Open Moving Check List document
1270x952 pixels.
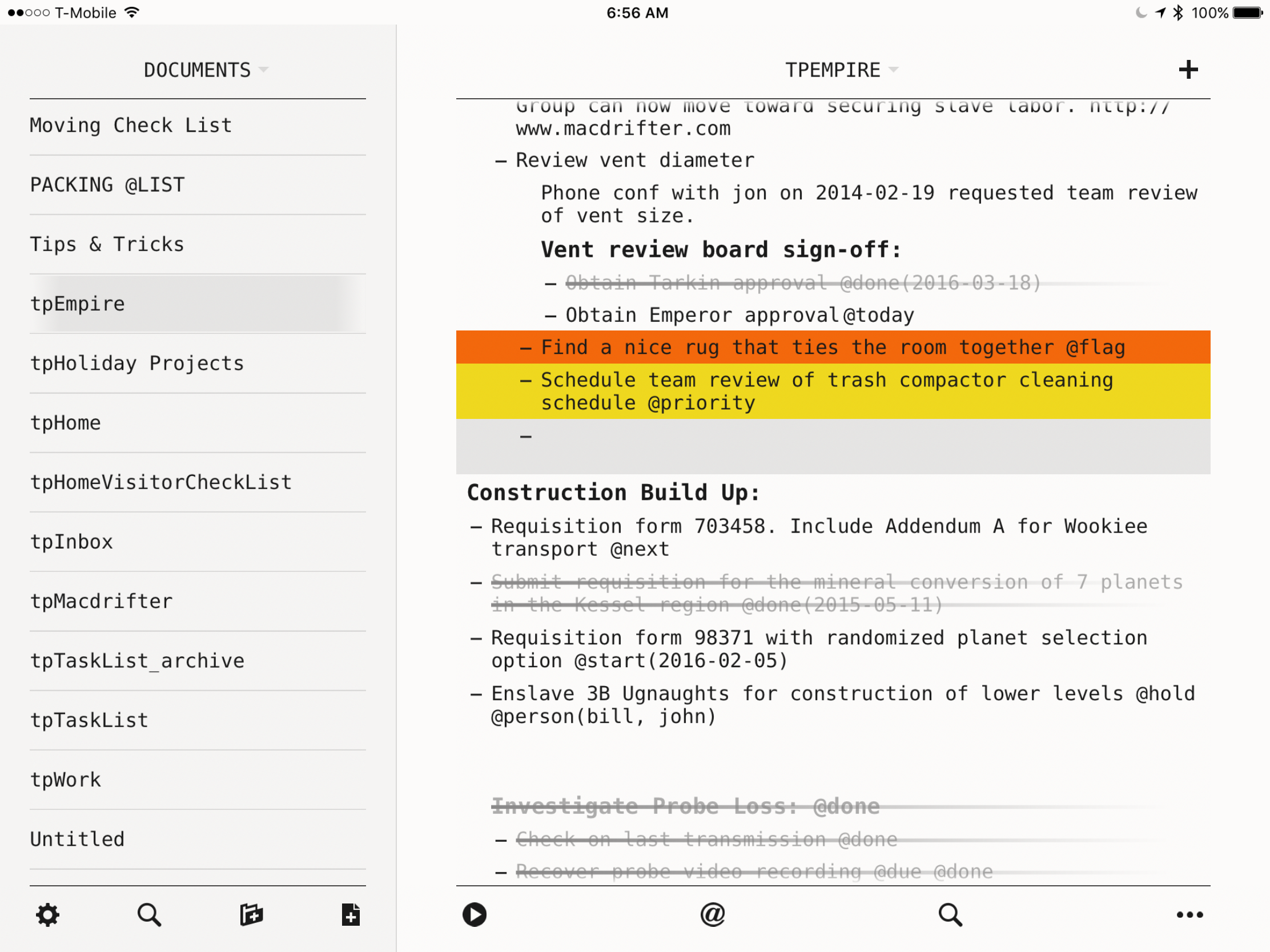click(x=198, y=126)
